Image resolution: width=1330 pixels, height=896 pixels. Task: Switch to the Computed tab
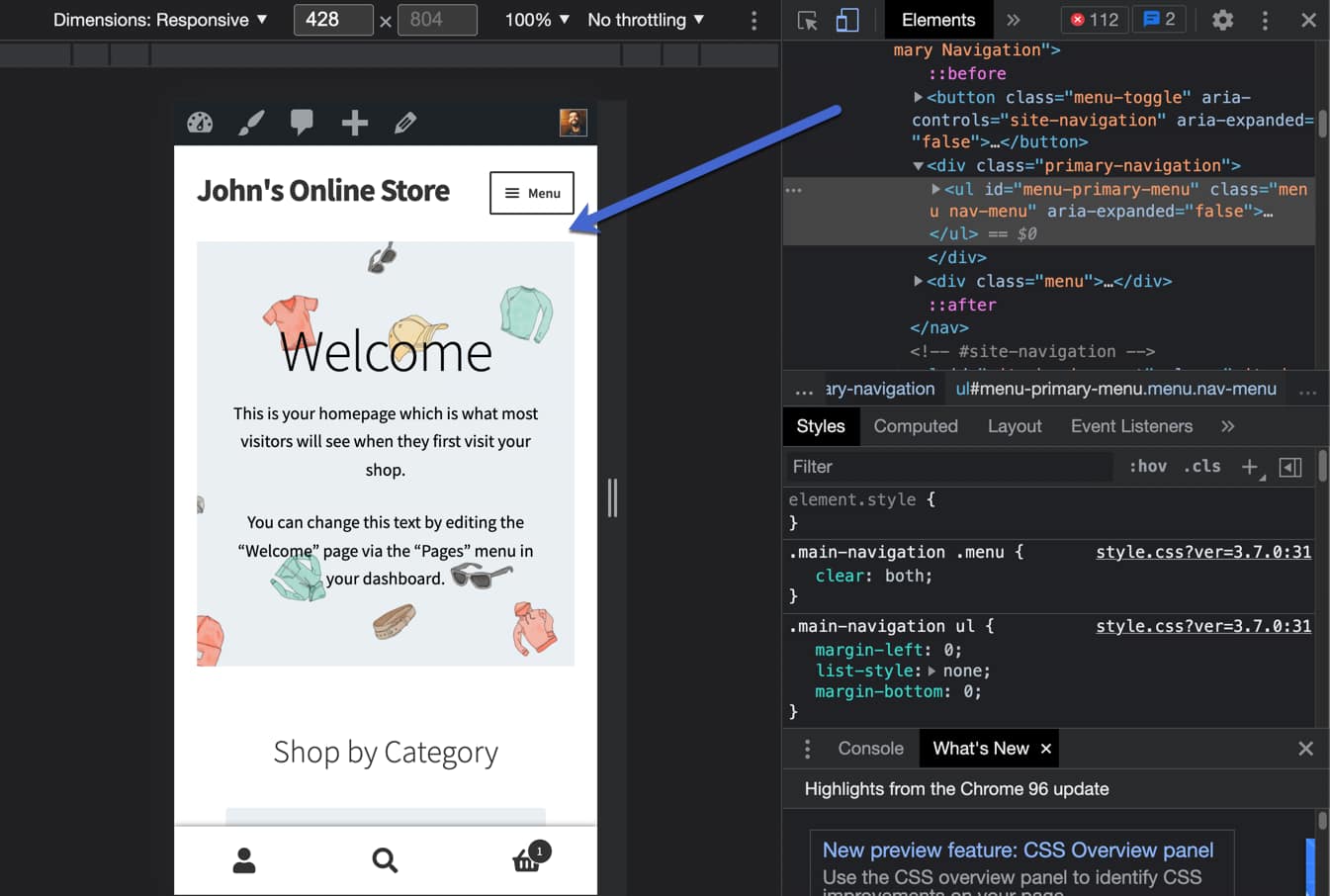click(x=916, y=425)
